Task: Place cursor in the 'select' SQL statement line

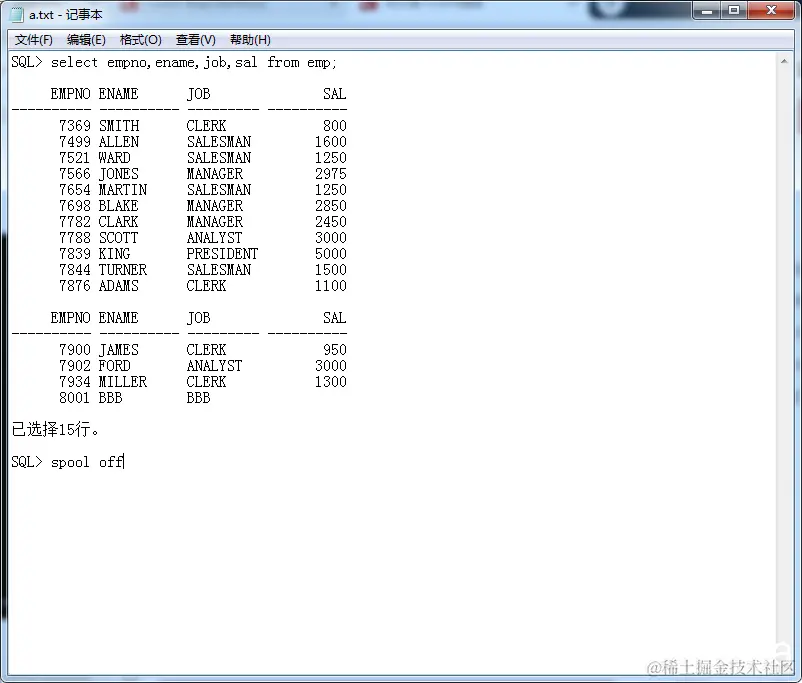Action: tap(174, 62)
